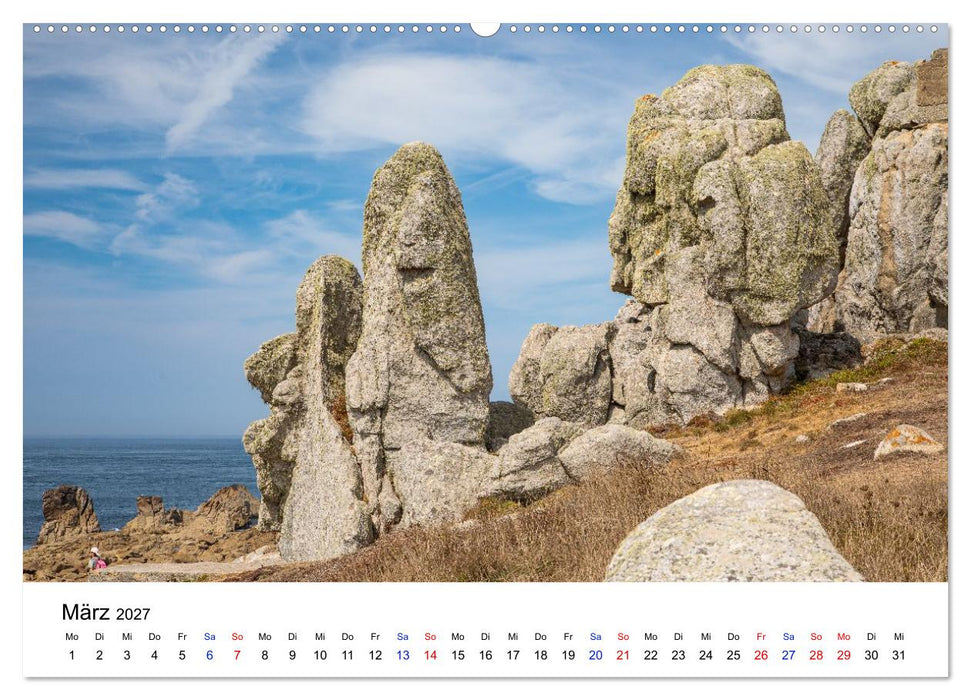Image resolution: width=971 pixels, height=700 pixels.
Task: Select Sunday the 21st
Action: [x=623, y=655]
